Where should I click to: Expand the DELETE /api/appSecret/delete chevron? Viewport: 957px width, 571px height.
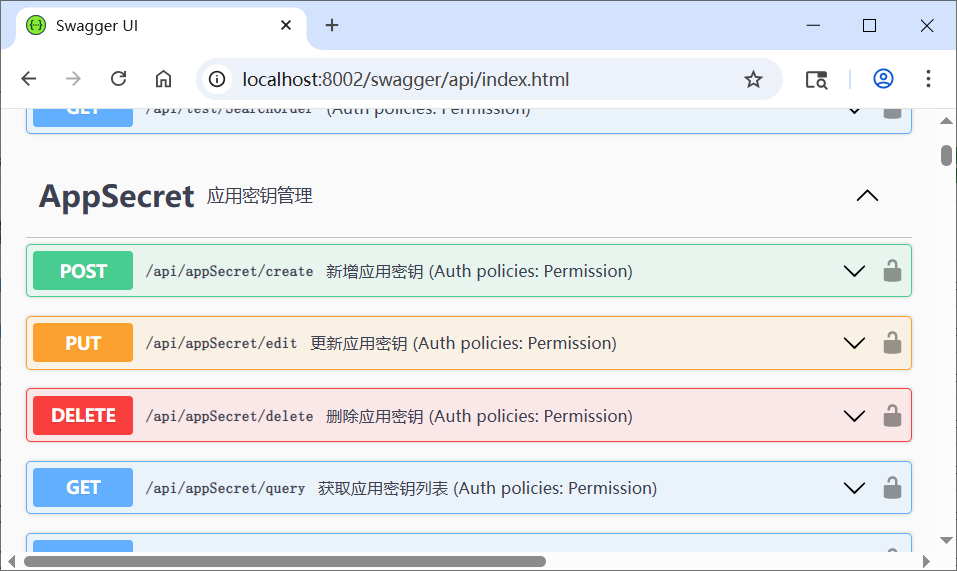854,415
